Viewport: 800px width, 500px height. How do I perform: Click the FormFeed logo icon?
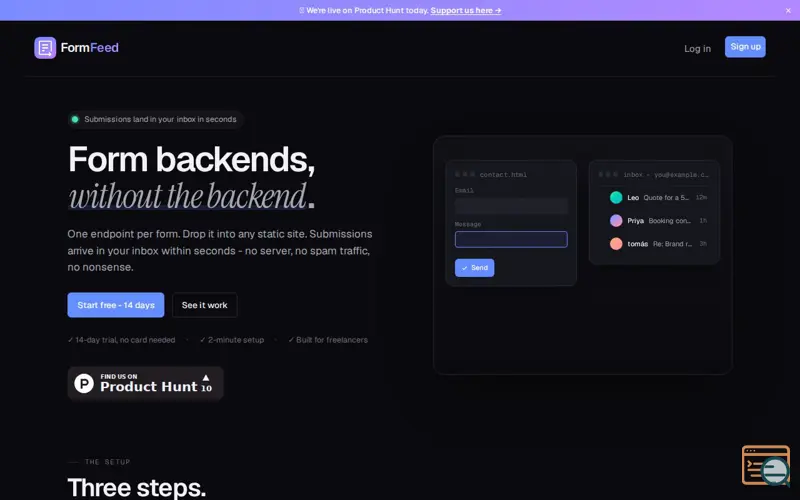pyautogui.click(x=45, y=48)
